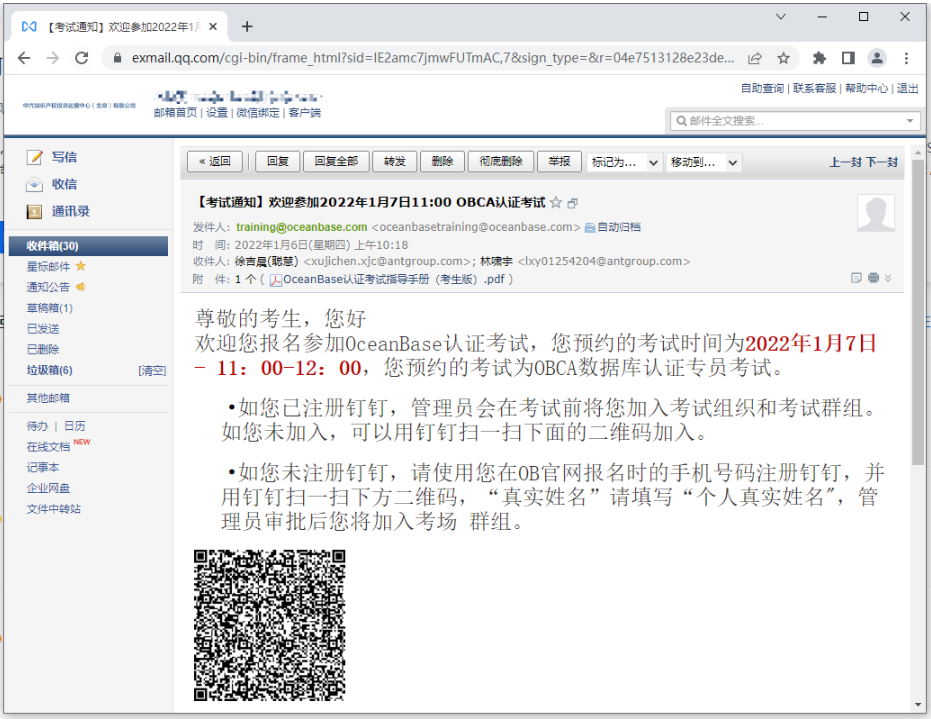This screenshot has height=719, width=931.
Task: Open the 已发送 sent folder
Action: (x=43, y=329)
